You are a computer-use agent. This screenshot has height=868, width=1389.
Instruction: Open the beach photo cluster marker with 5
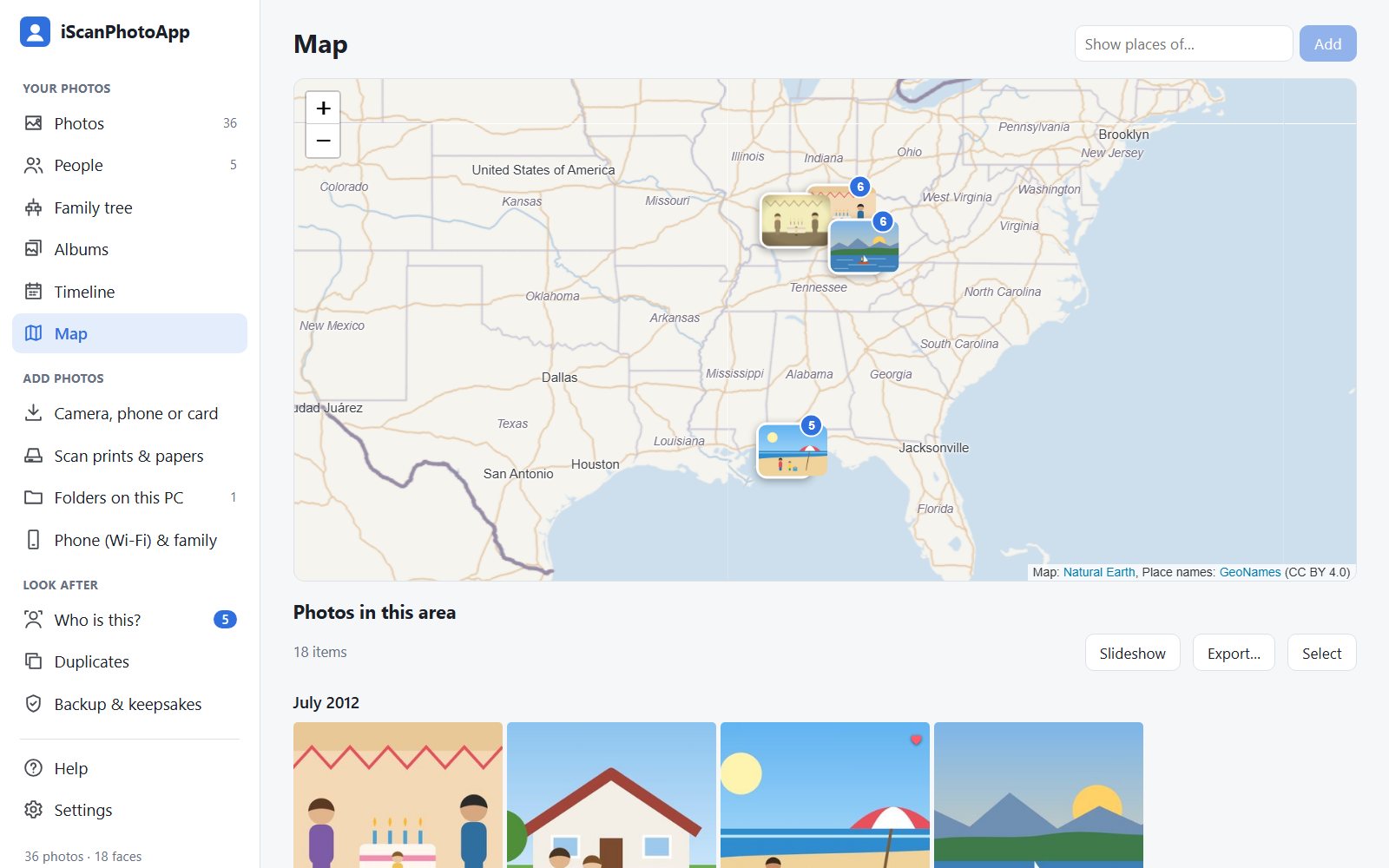(x=792, y=450)
